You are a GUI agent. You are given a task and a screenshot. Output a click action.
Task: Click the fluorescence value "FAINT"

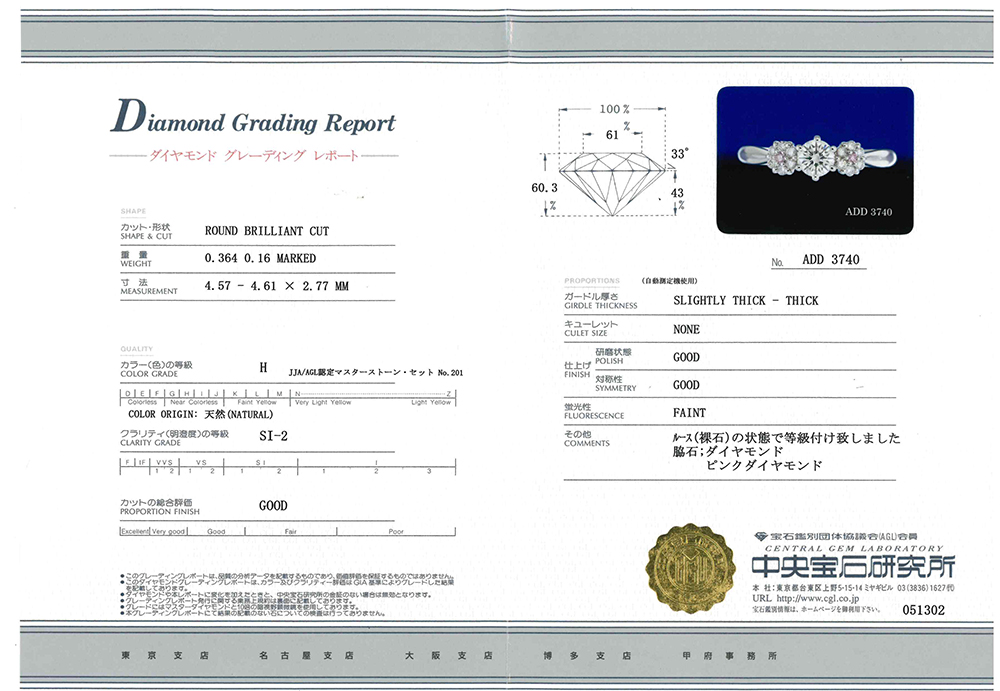[x=689, y=413]
